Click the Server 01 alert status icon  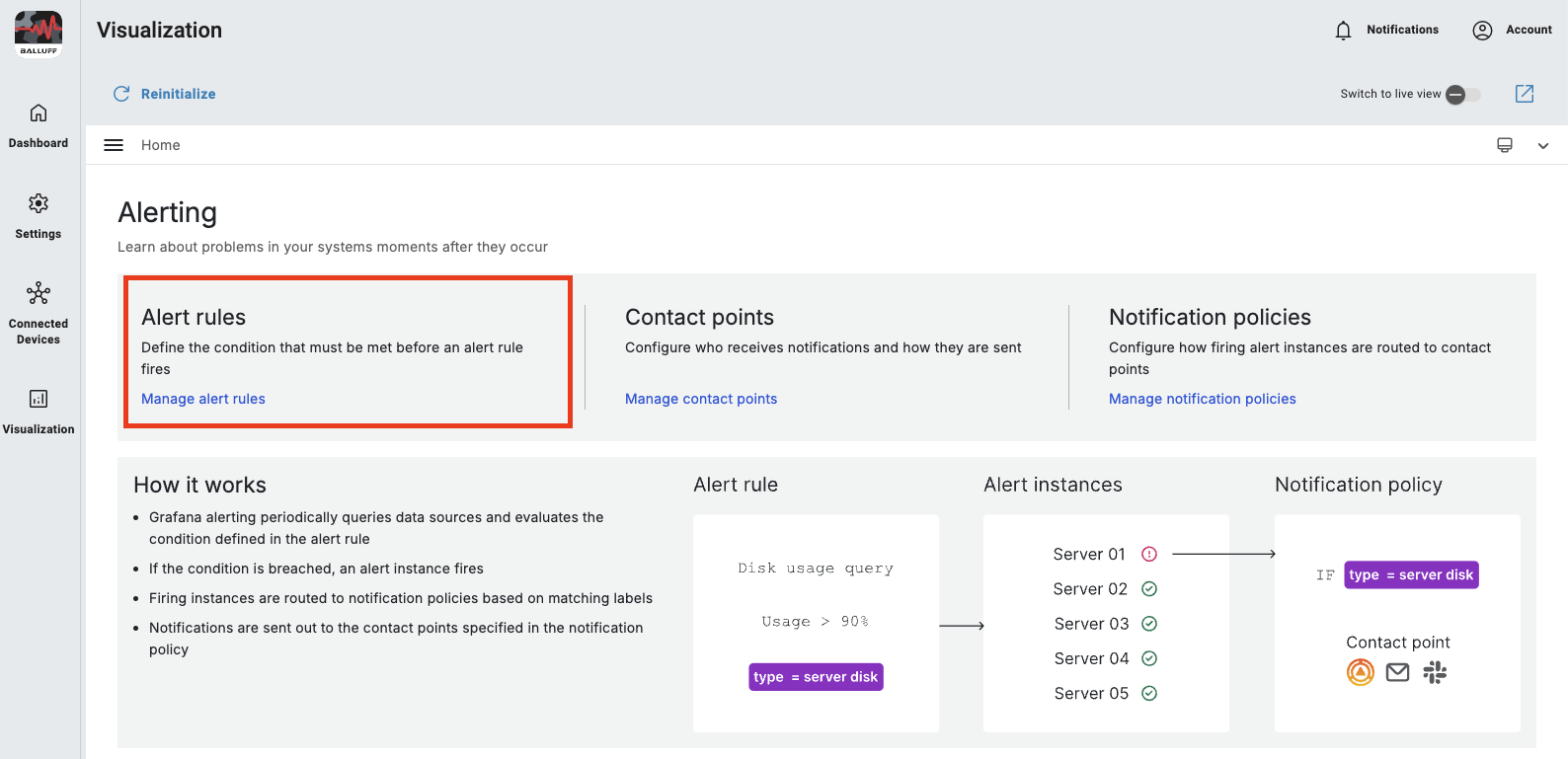click(x=1149, y=555)
